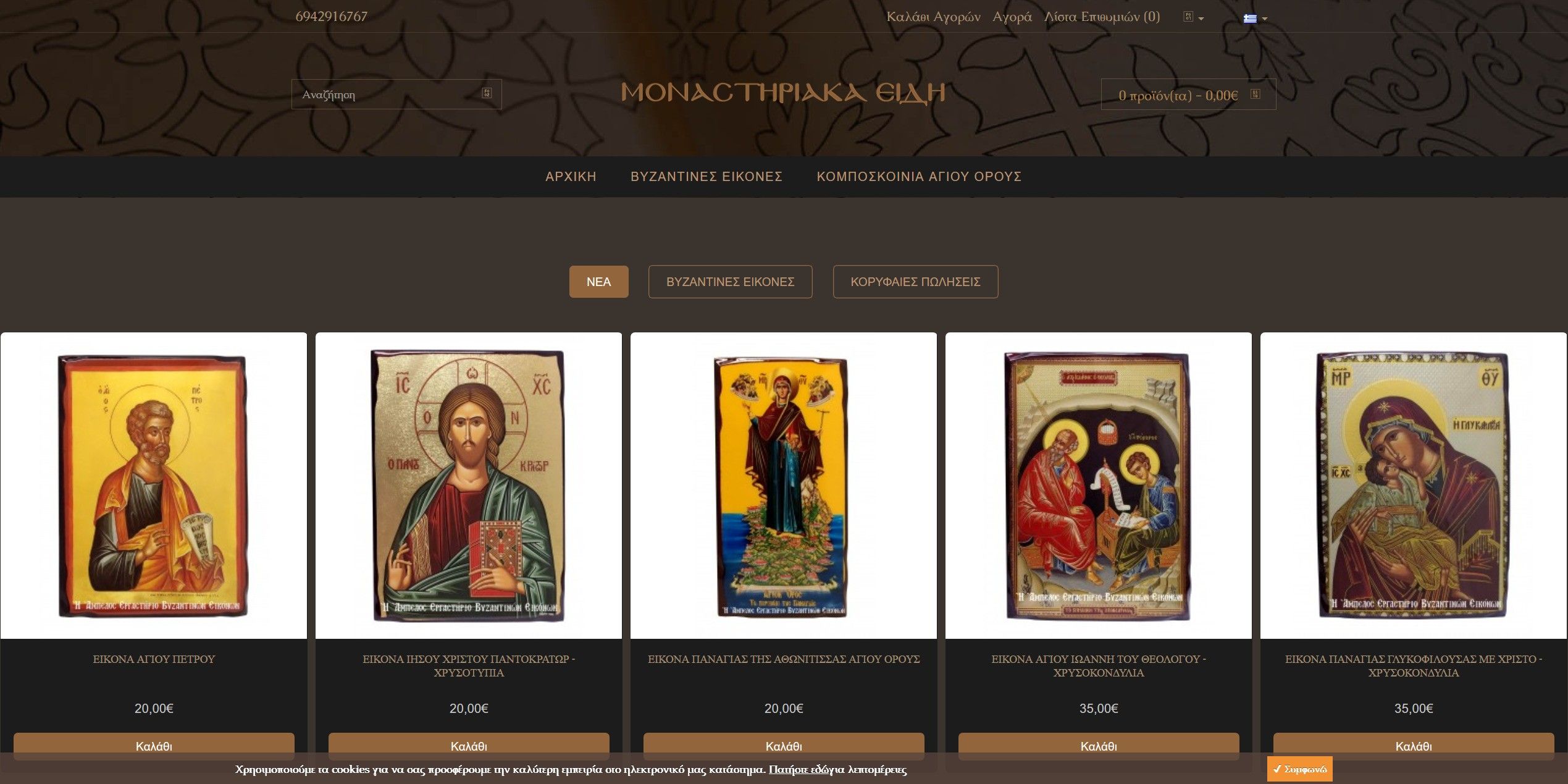Screen dimensions: 1568x784
Task: Click the search icon in the search box
Action: (x=487, y=93)
